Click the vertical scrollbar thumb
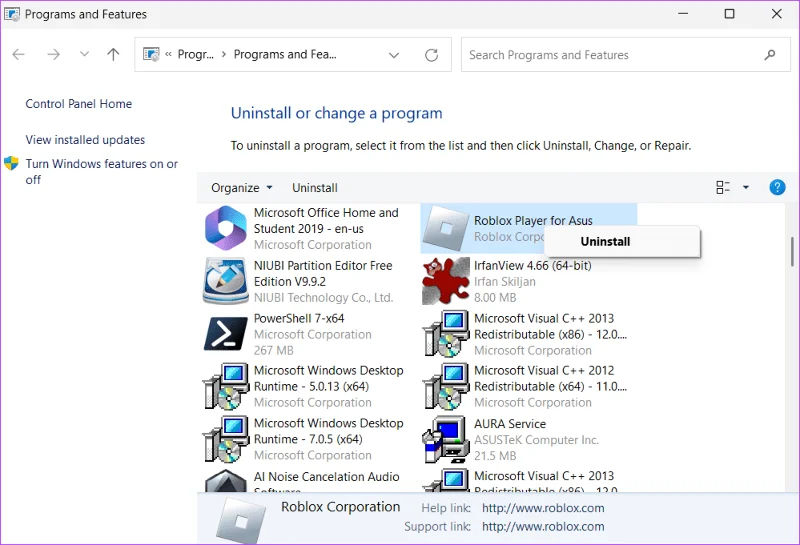Image resolution: width=800 pixels, height=545 pixels. tap(793, 251)
